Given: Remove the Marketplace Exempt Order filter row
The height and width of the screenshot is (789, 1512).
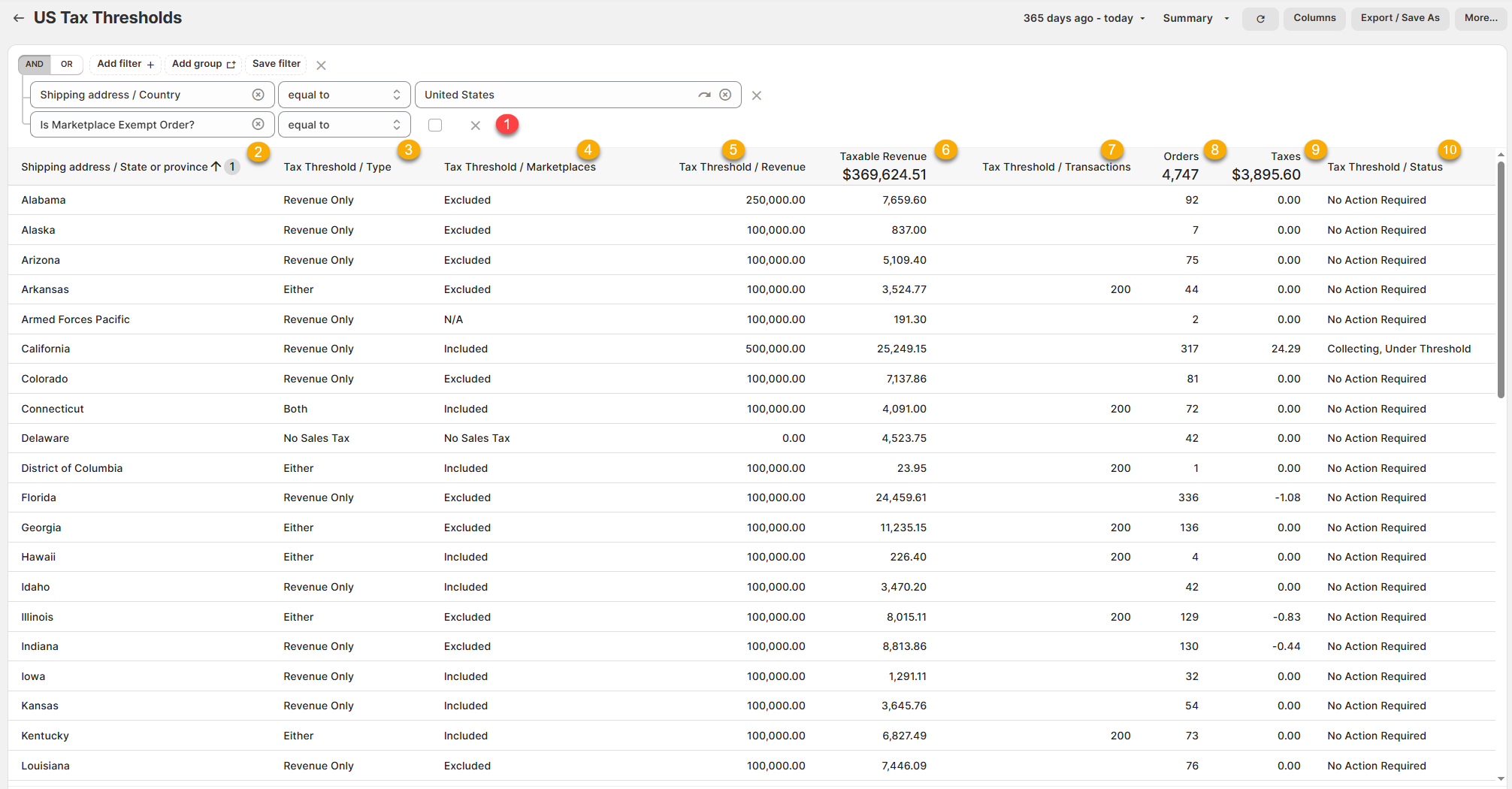Looking at the screenshot, I should [475, 125].
